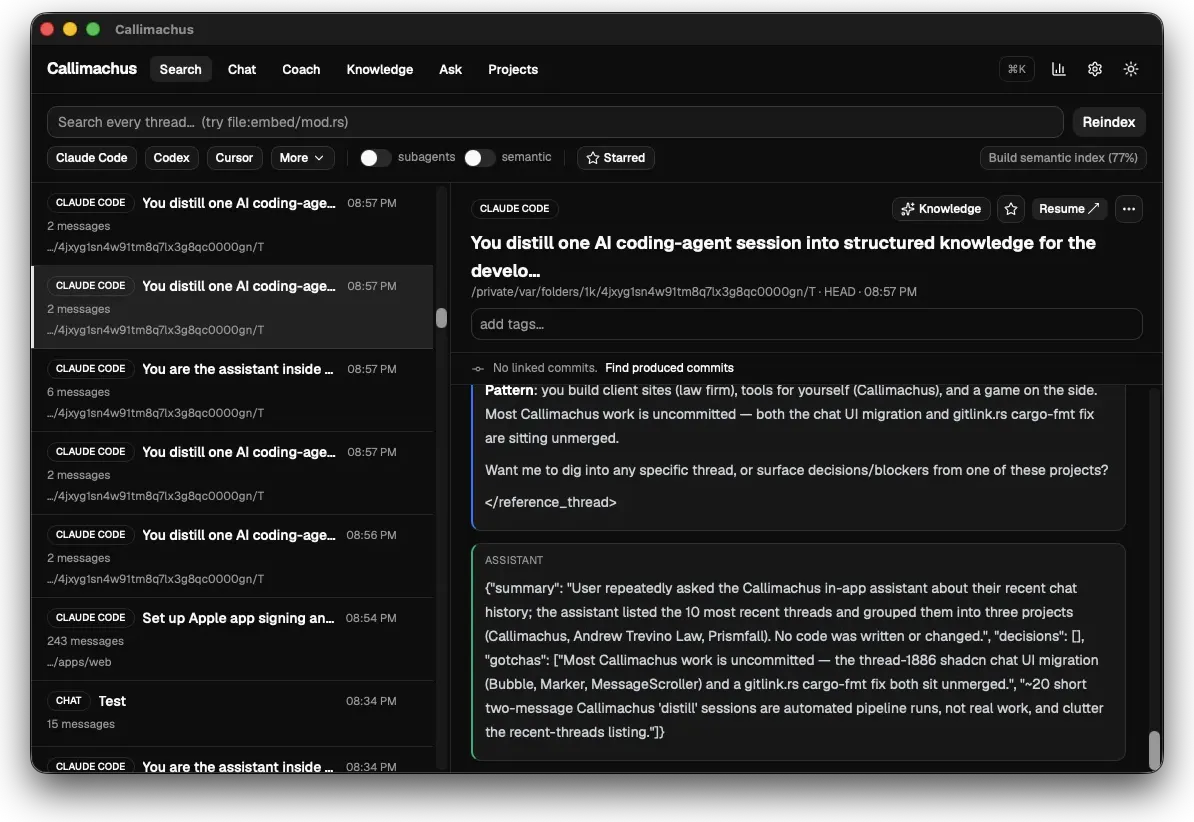This screenshot has height=822, width=1194.
Task: Open the bar chart statistics icon
Action: point(1058,69)
